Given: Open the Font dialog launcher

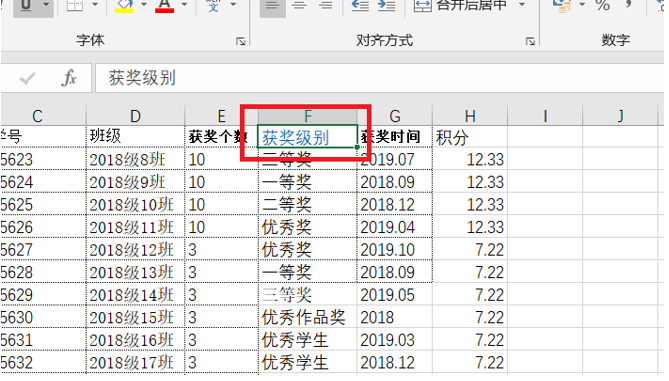Looking at the screenshot, I should [x=241, y=41].
